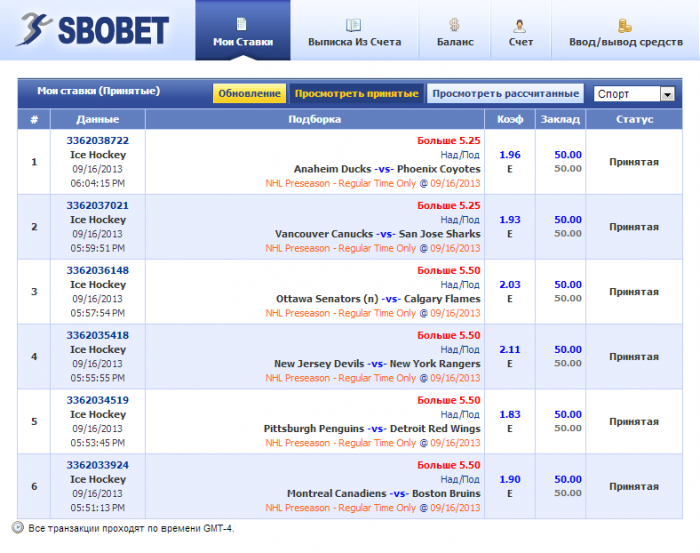Click the GMT-4 clock icon
700x553 pixels.
[17, 528]
